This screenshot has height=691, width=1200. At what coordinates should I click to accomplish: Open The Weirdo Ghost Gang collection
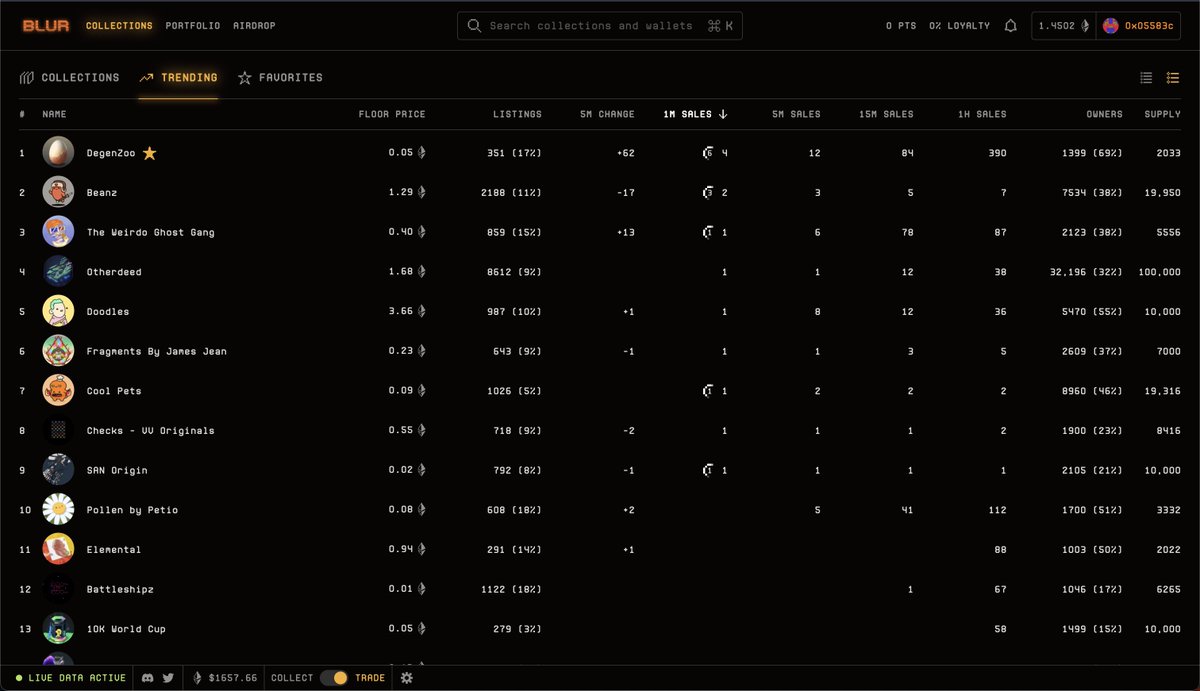click(x=151, y=232)
